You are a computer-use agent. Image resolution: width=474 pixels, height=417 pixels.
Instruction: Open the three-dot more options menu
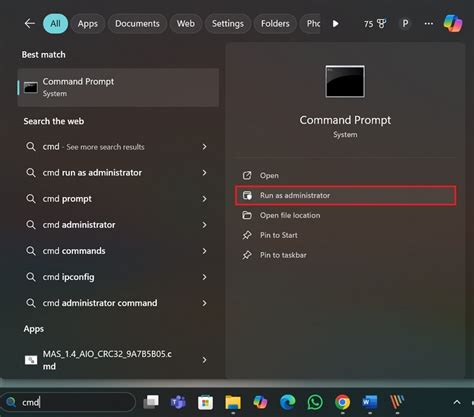(429, 24)
